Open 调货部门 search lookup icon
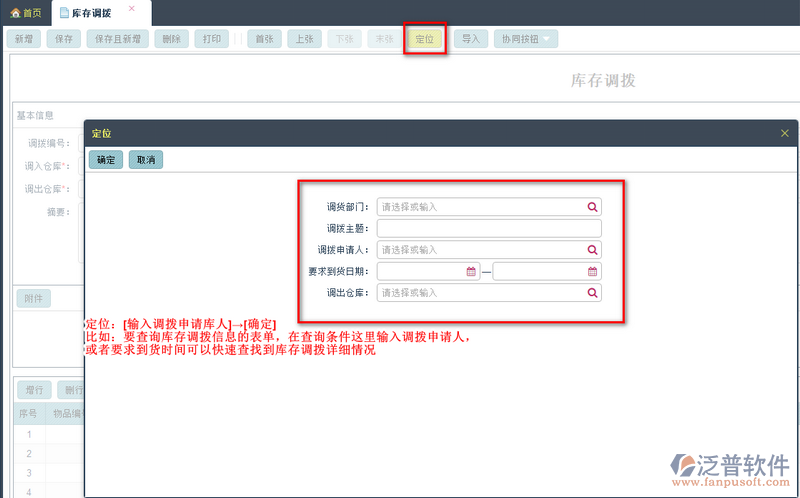This screenshot has height=498, width=800. tap(592, 207)
